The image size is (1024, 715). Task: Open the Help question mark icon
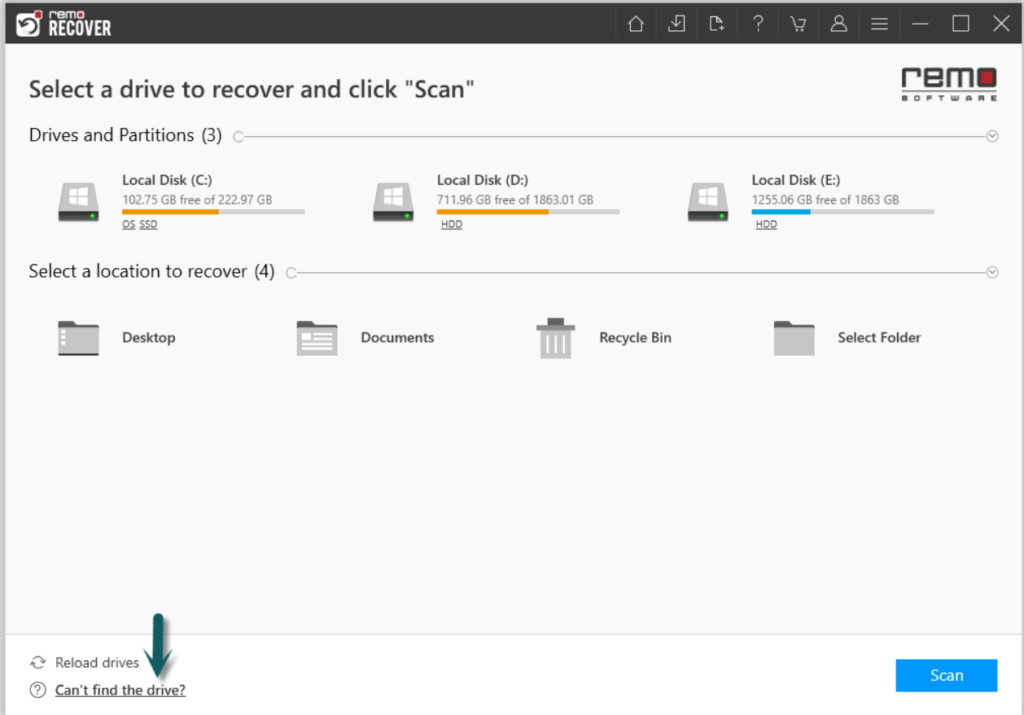tap(758, 24)
